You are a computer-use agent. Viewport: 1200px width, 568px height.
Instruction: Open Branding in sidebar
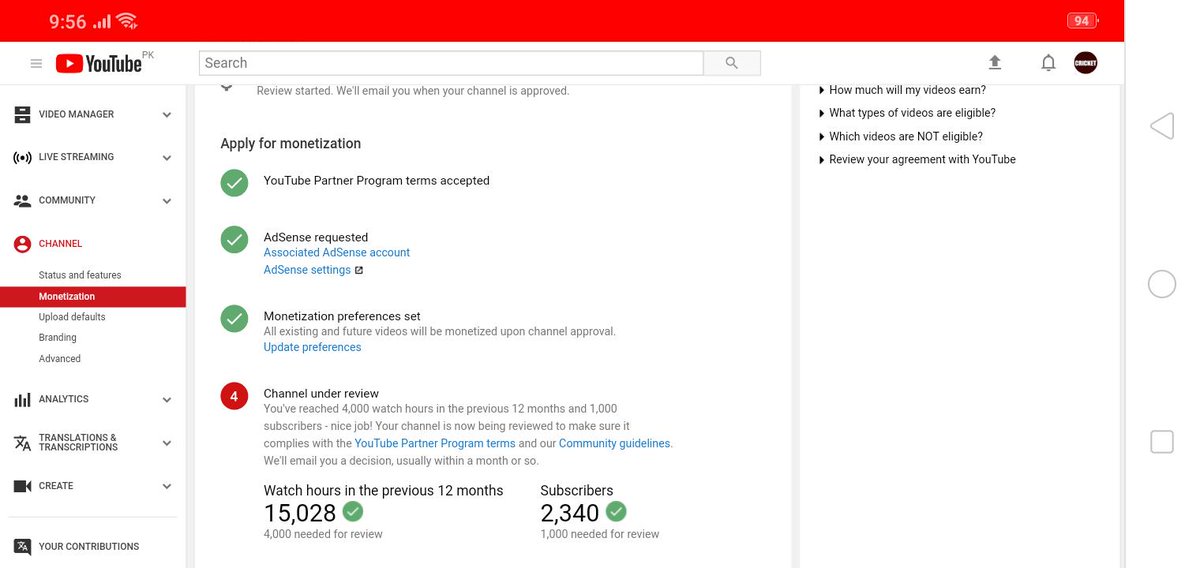coord(58,338)
